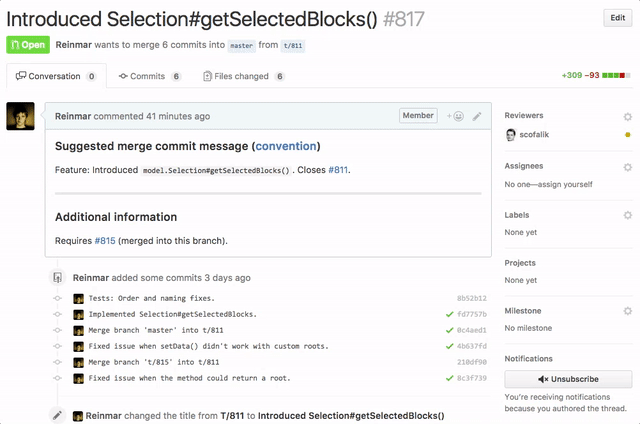Open the convention link

[285, 146]
